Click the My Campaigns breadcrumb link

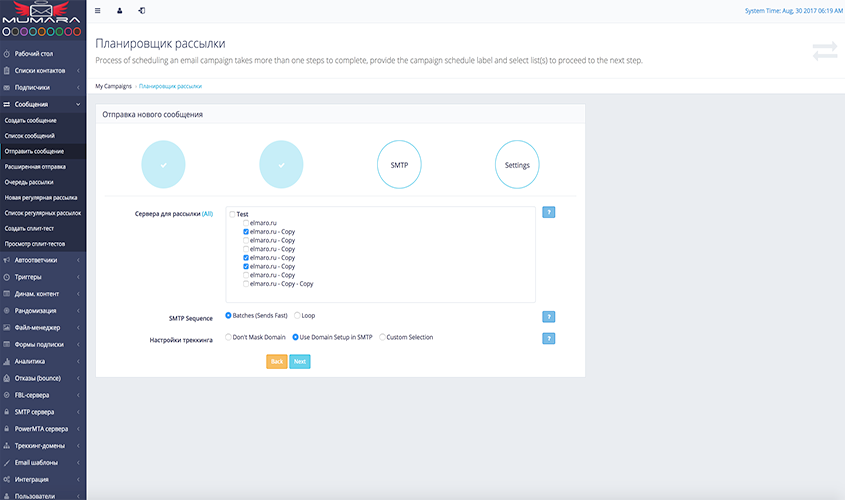click(113, 87)
